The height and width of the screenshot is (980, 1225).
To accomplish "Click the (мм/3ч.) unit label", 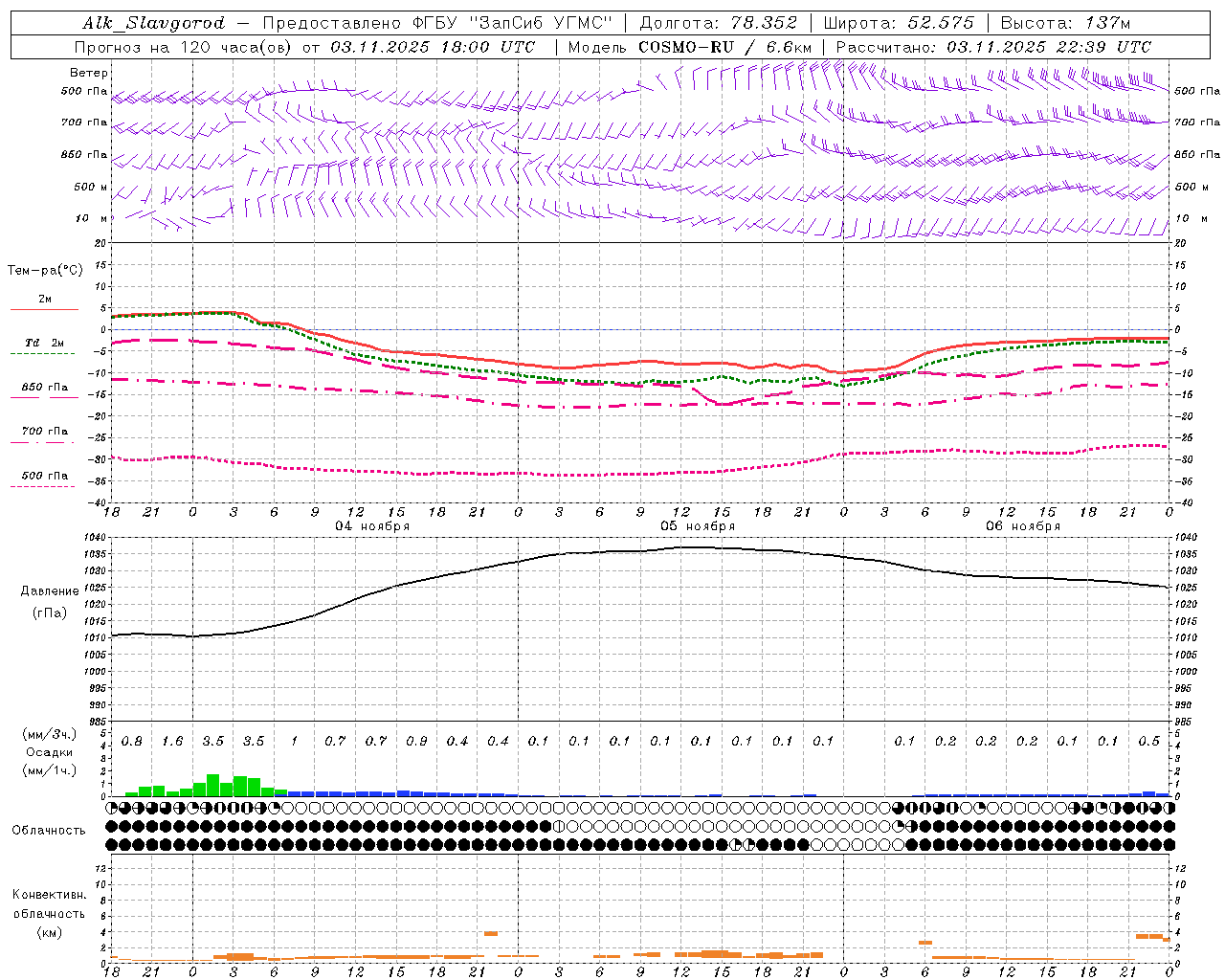I will click(x=49, y=734).
